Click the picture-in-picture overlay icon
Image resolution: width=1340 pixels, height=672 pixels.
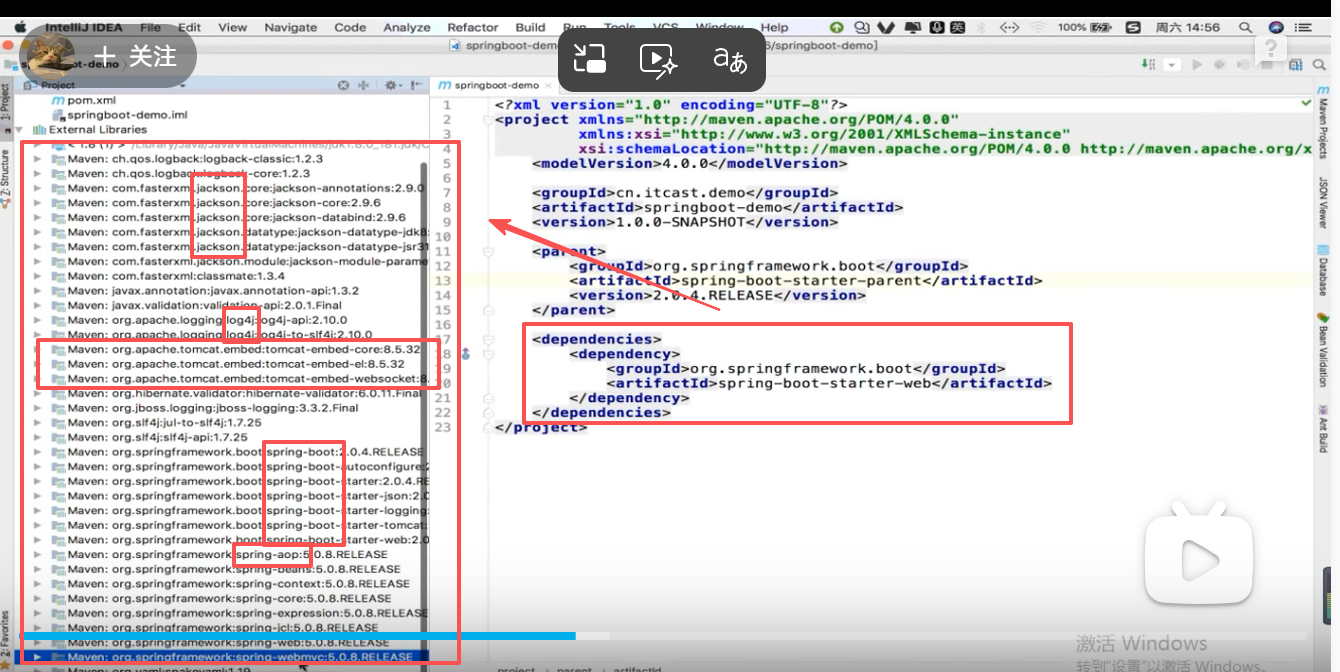[591, 59]
